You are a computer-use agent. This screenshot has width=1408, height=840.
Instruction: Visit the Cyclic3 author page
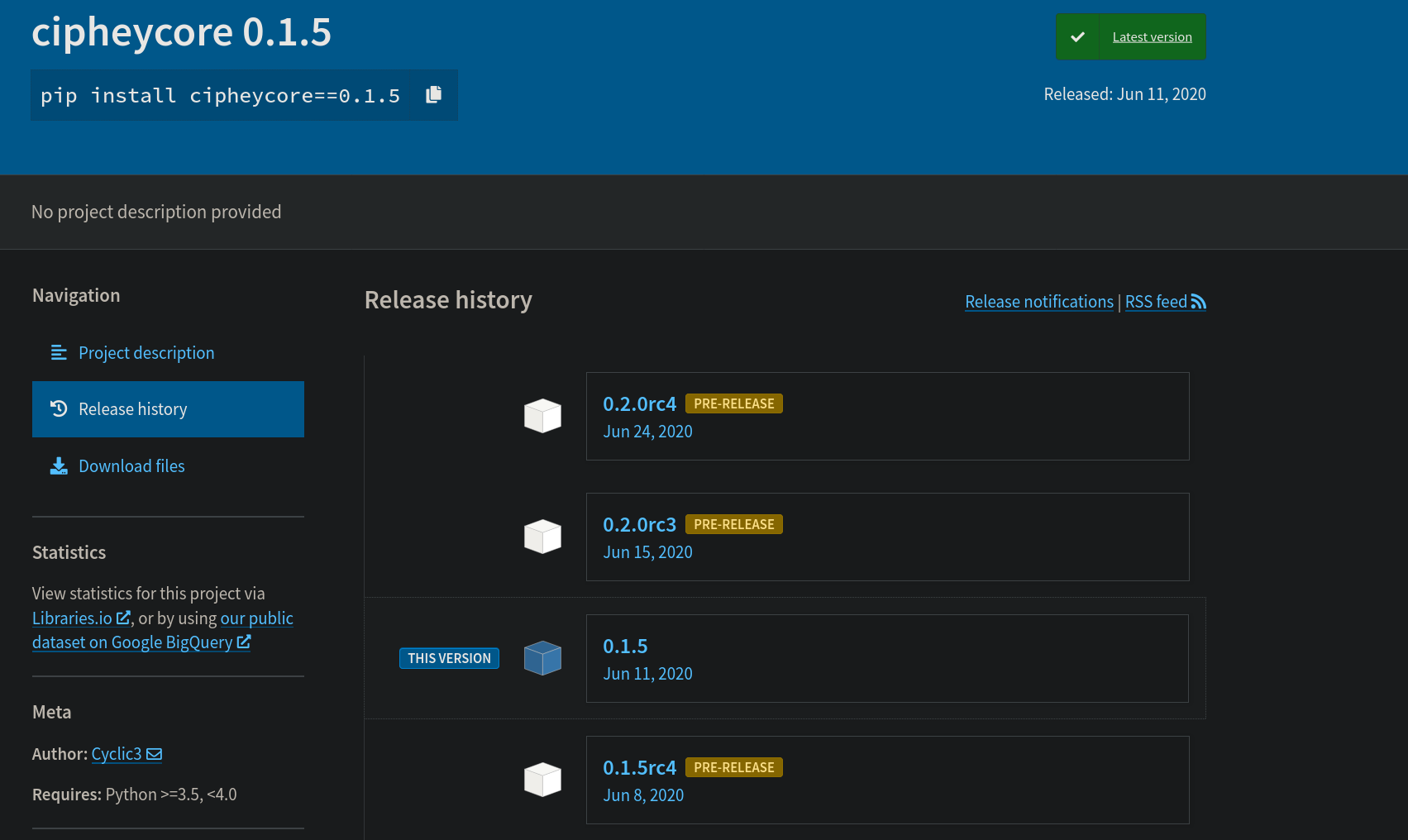(117, 753)
